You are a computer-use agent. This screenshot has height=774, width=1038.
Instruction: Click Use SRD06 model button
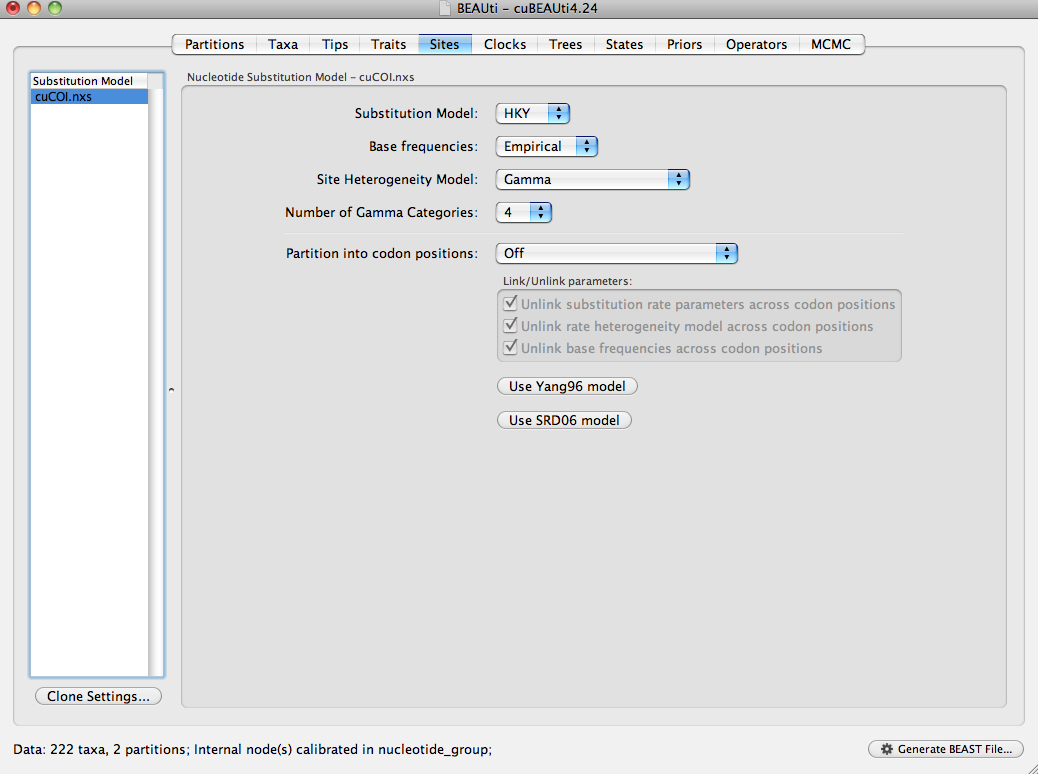pyautogui.click(x=564, y=420)
